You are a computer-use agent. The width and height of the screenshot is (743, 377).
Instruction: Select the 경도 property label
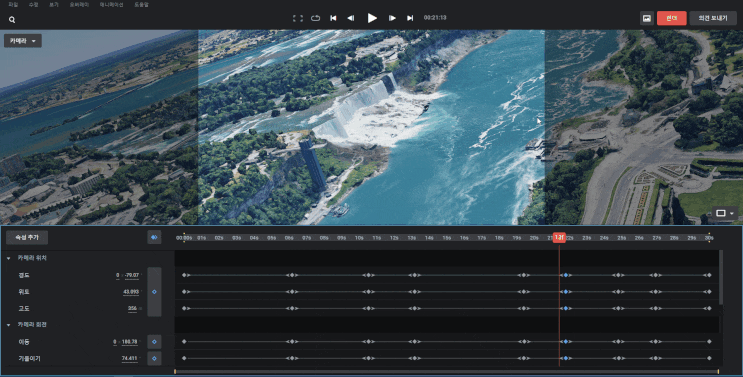pyautogui.click(x=24, y=275)
